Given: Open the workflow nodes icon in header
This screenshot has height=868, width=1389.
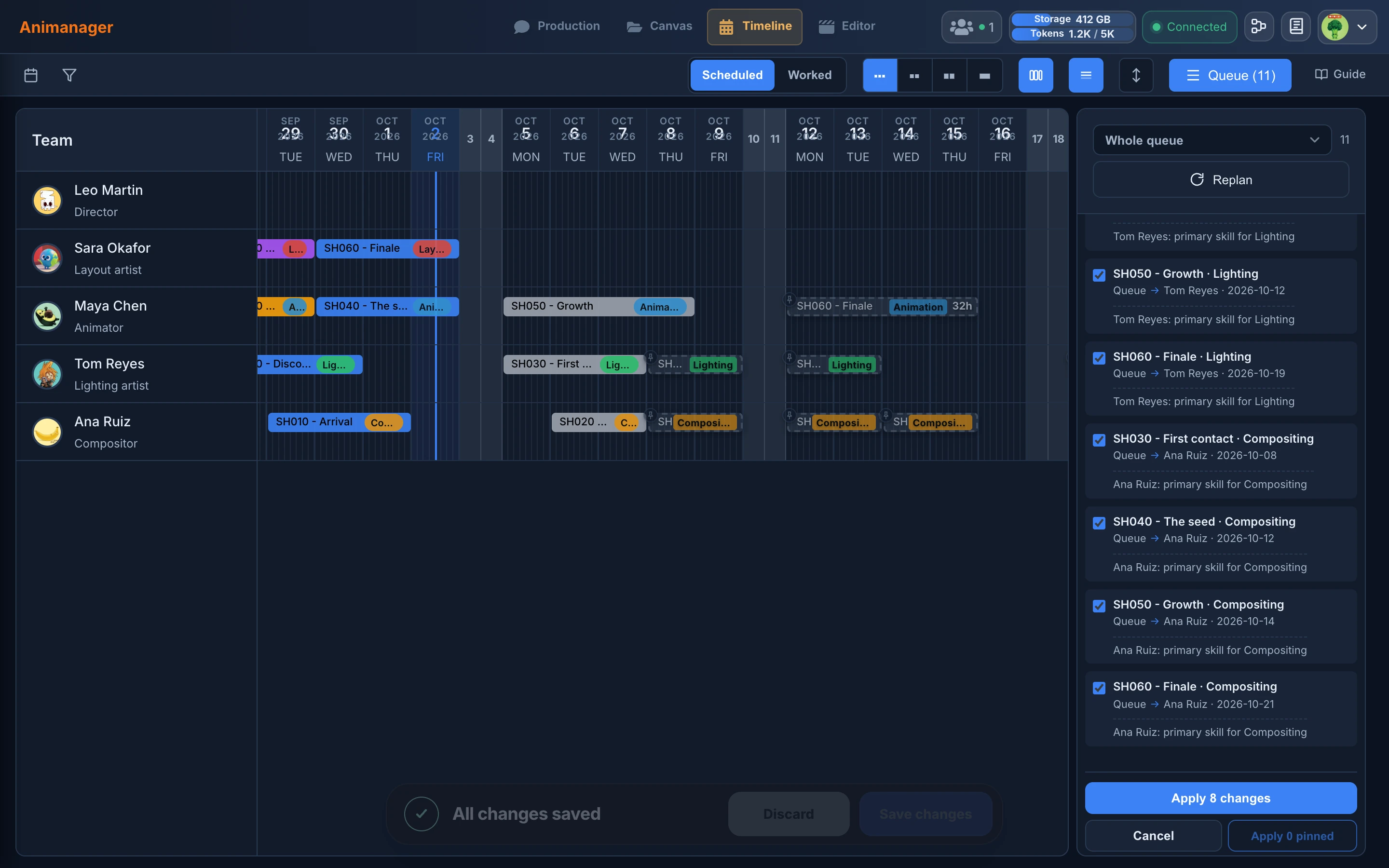Looking at the screenshot, I should click(1259, 27).
